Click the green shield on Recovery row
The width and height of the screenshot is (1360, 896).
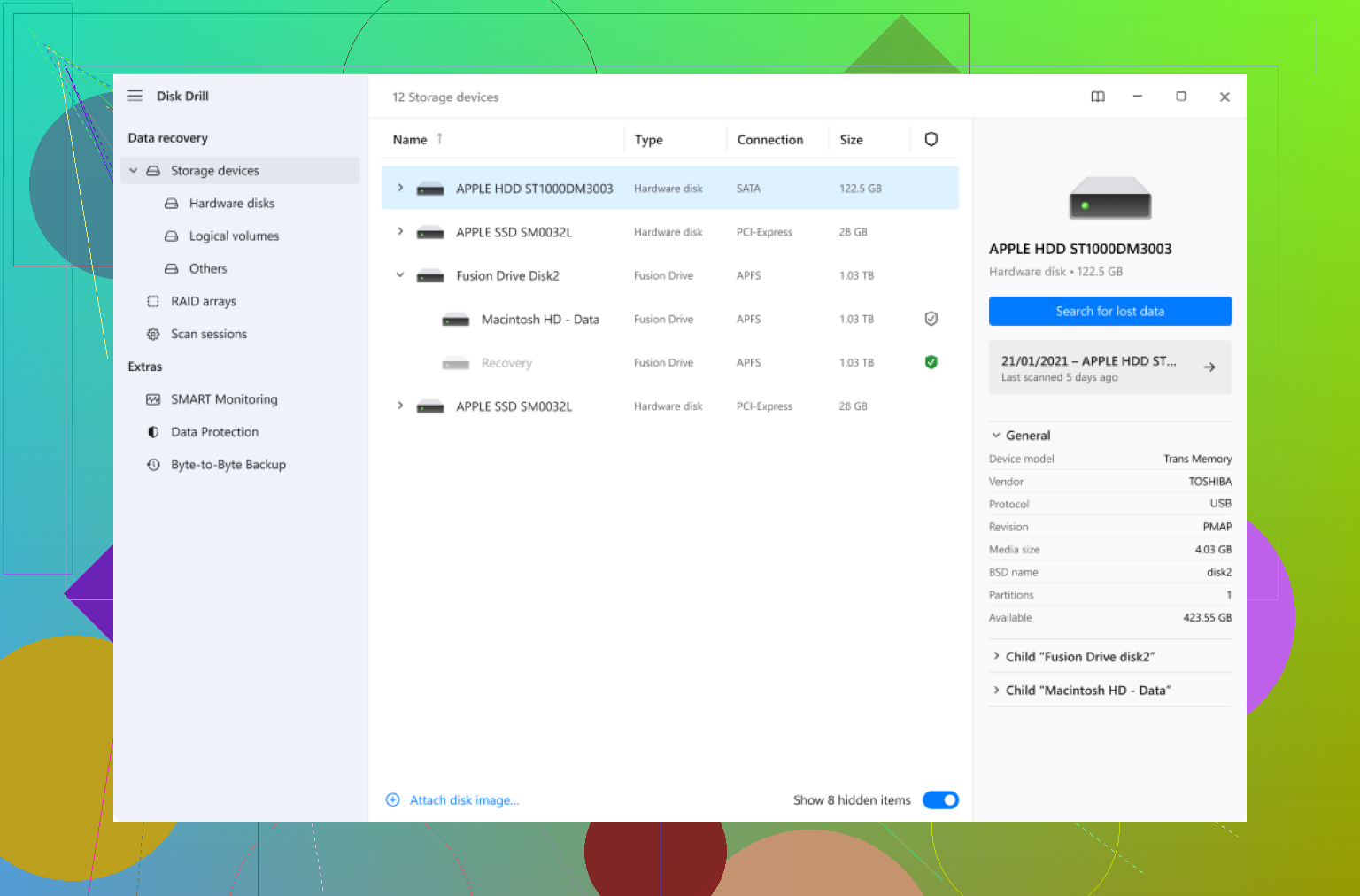click(x=931, y=362)
